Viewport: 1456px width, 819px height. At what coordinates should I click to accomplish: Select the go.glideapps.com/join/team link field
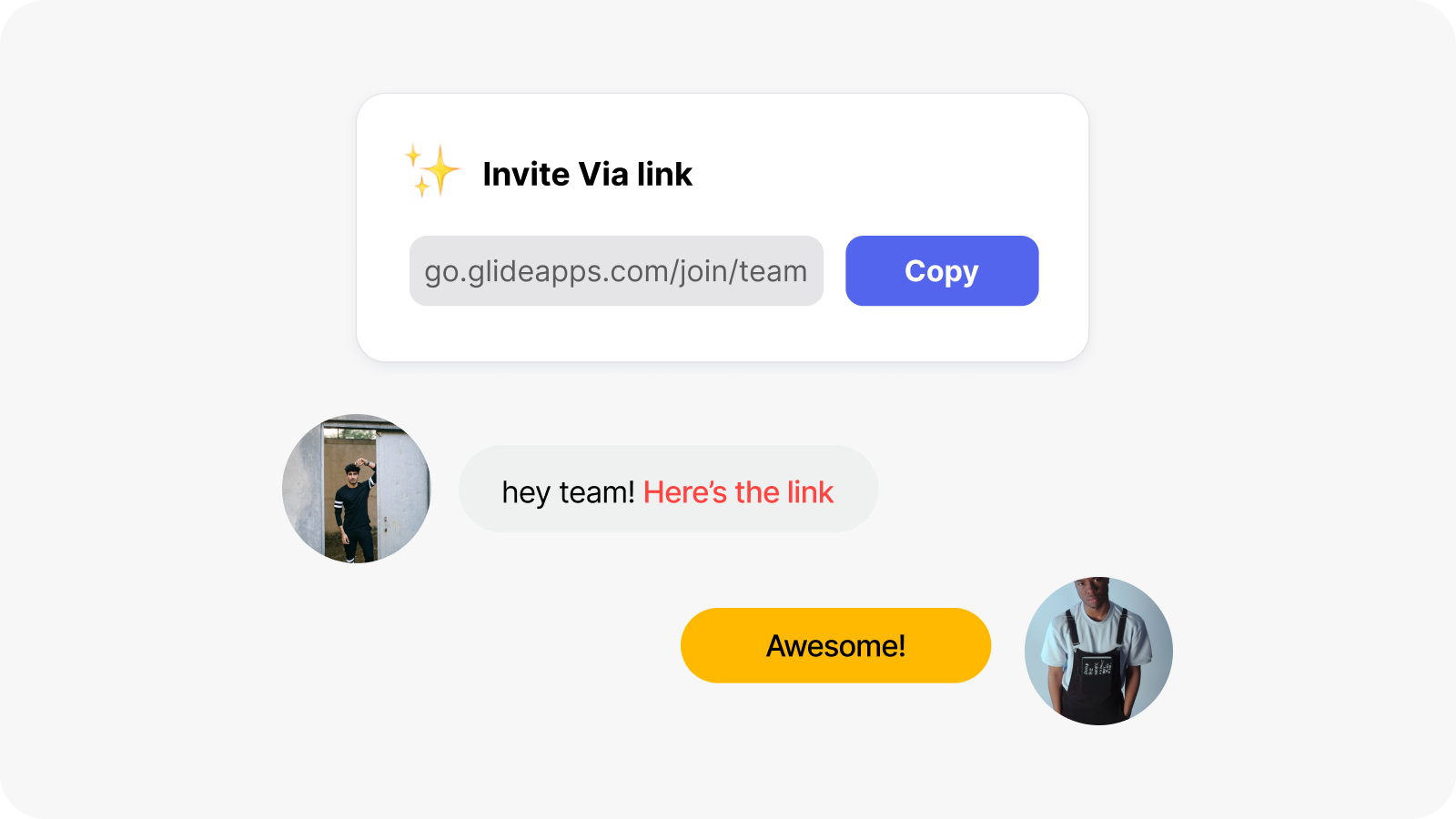[616, 271]
